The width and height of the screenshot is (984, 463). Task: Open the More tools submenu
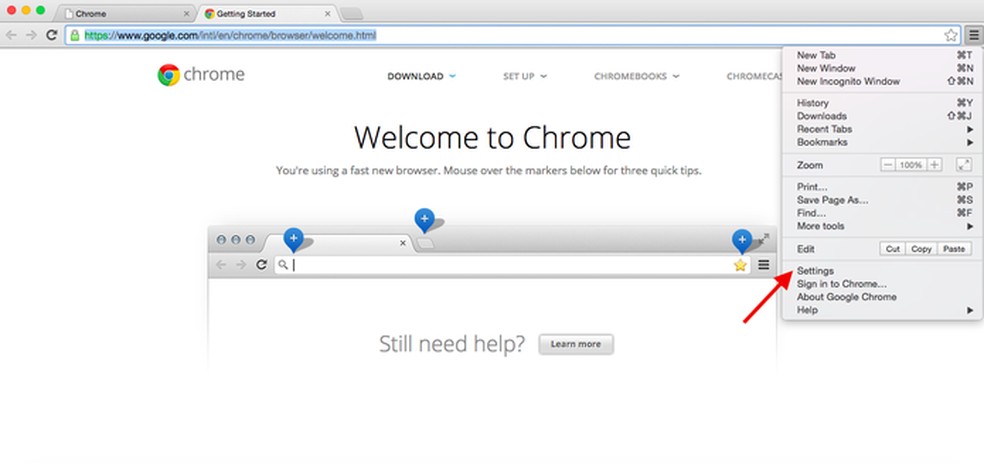click(882, 226)
